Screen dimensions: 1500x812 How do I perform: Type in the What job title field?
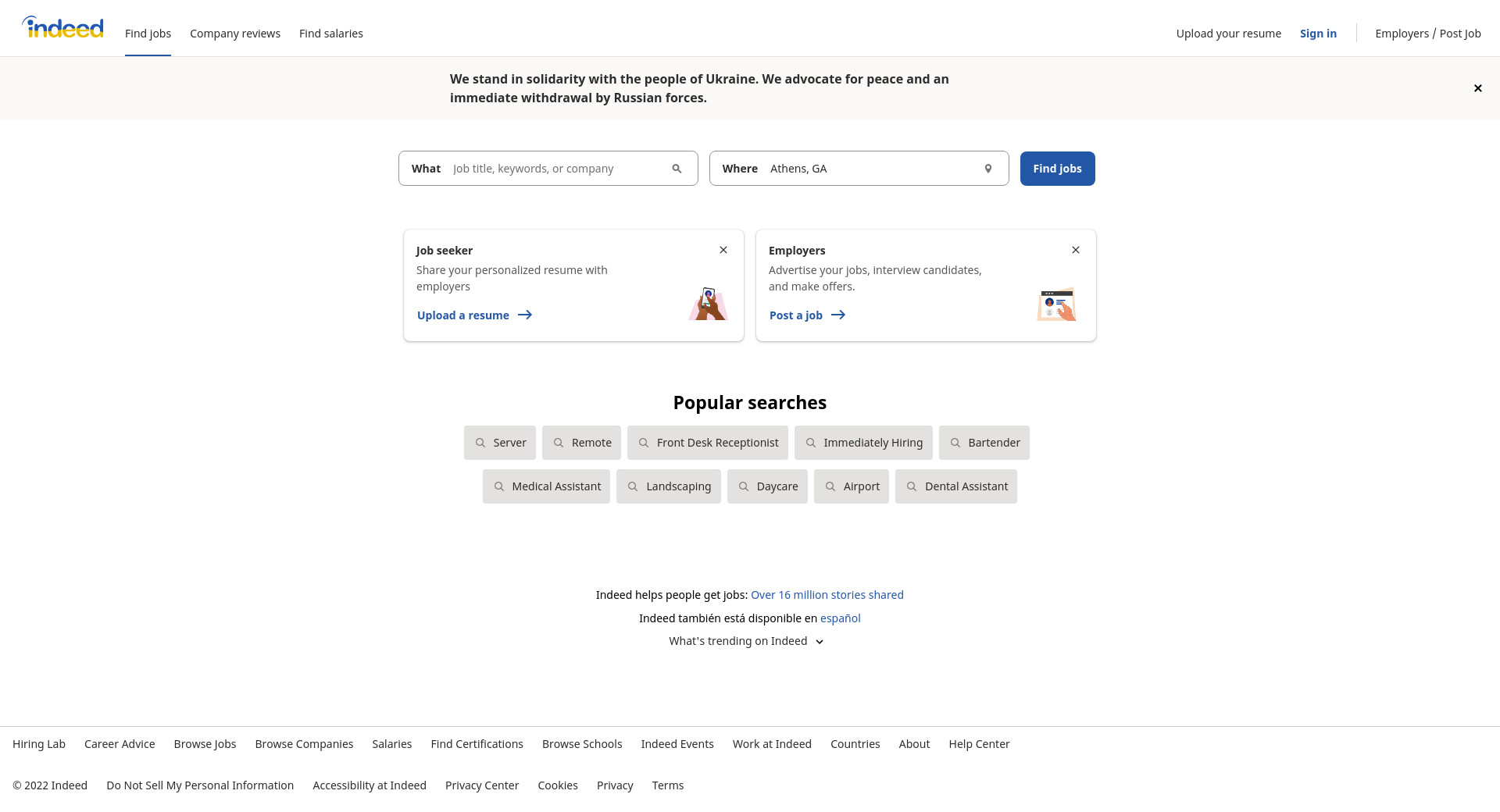coord(556,169)
